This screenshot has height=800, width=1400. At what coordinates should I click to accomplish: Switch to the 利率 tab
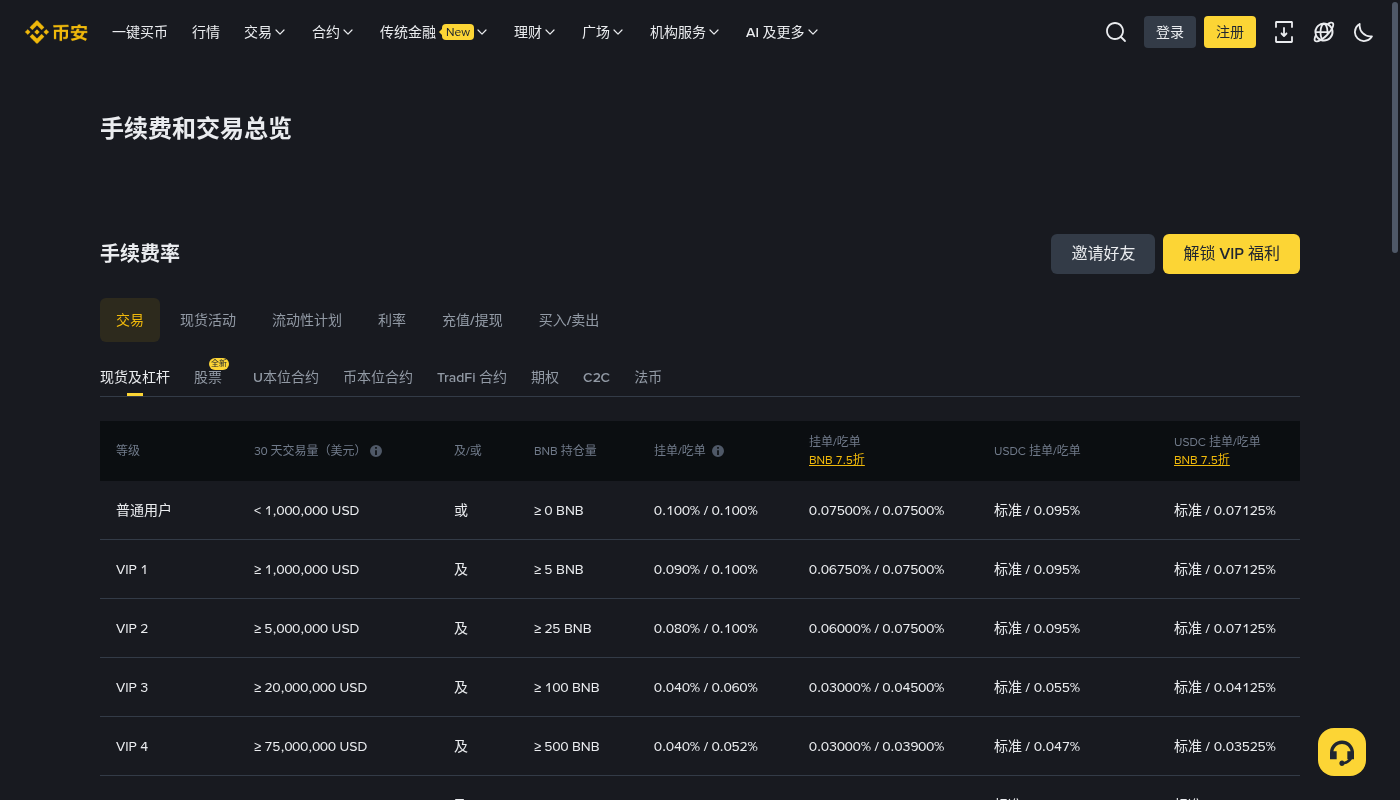coord(392,320)
